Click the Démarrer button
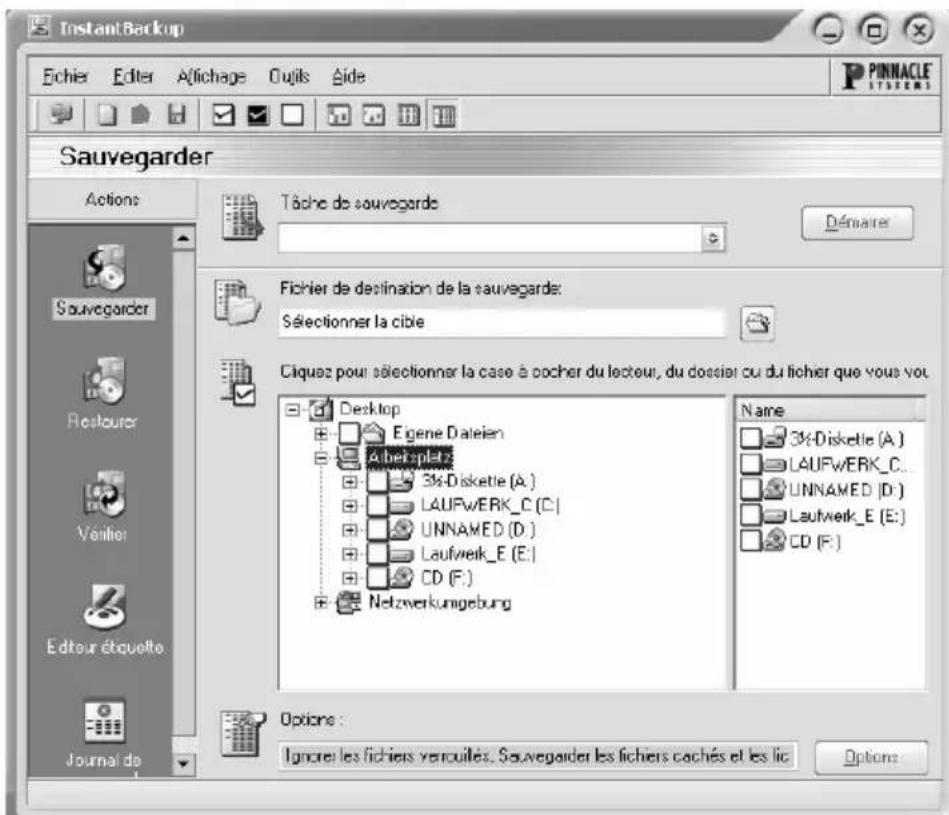This screenshot has height=815, width=949. coord(858,223)
